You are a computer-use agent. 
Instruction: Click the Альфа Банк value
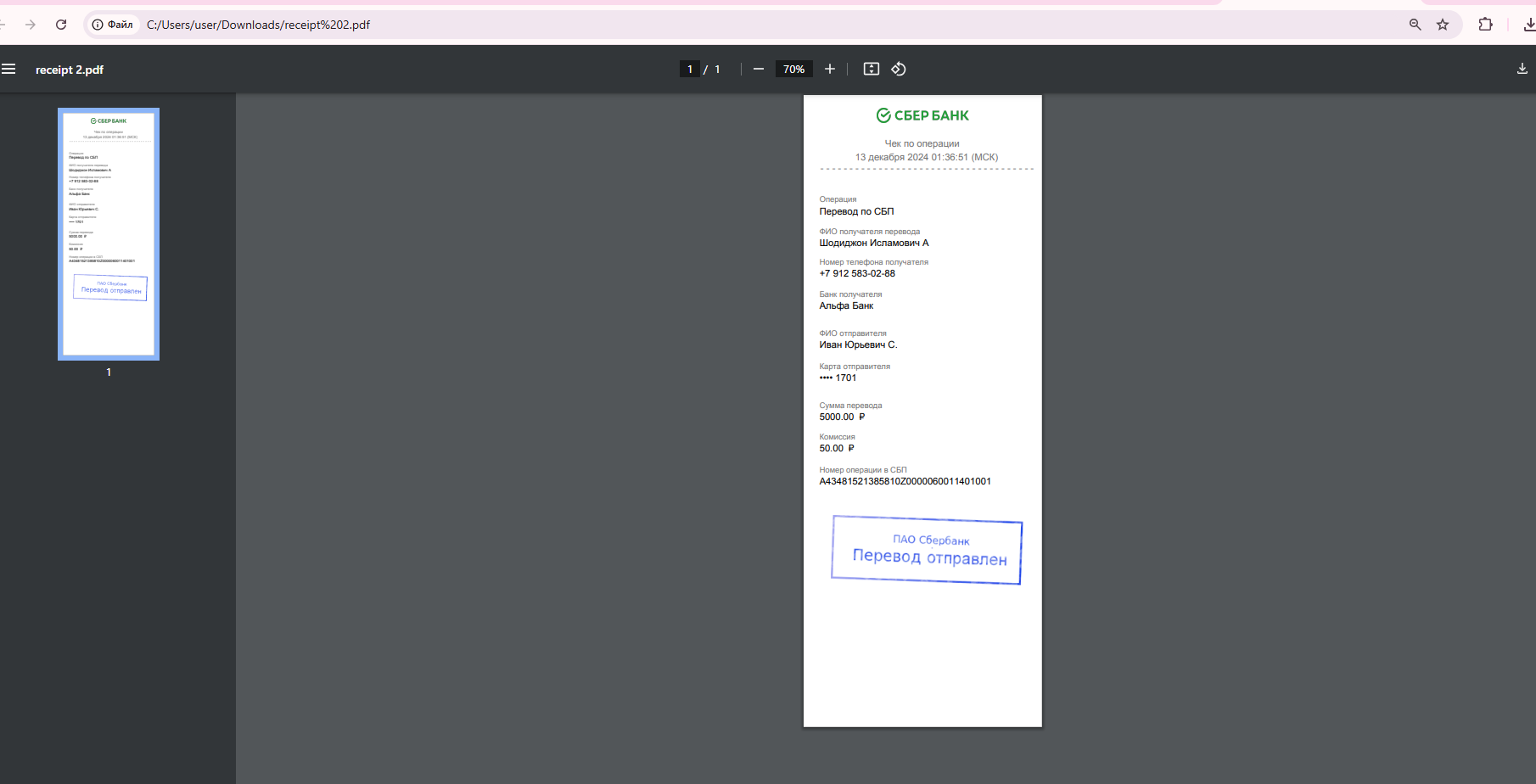(846, 305)
